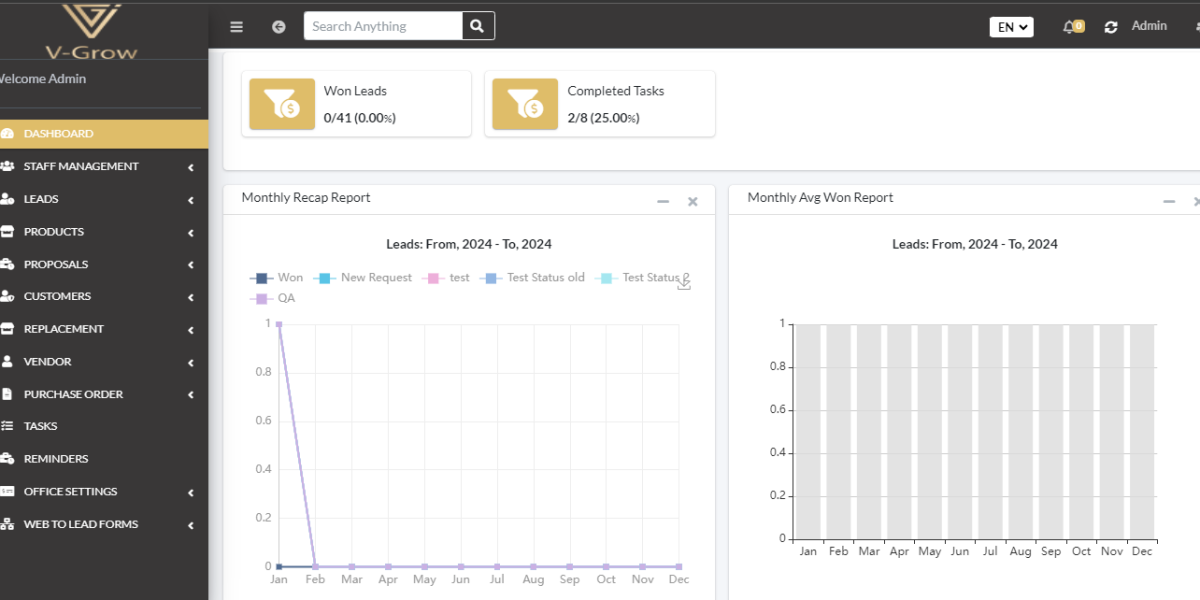Download the Monthly Recap chart as image
Viewport: 1200px width, 600px height.
tap(684, 283)
